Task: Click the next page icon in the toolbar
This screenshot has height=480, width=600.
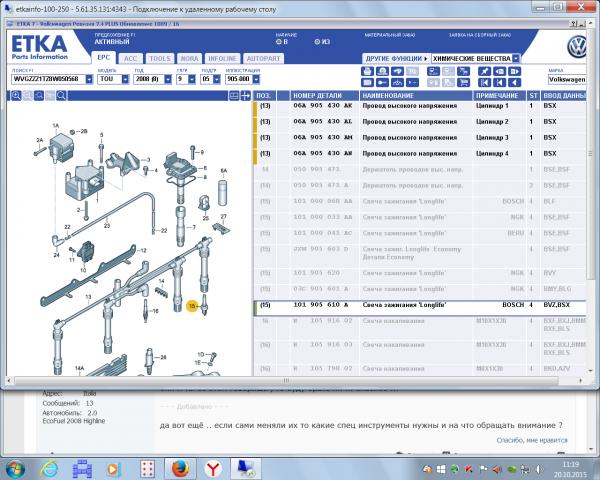Action: (x=515, y=71)
